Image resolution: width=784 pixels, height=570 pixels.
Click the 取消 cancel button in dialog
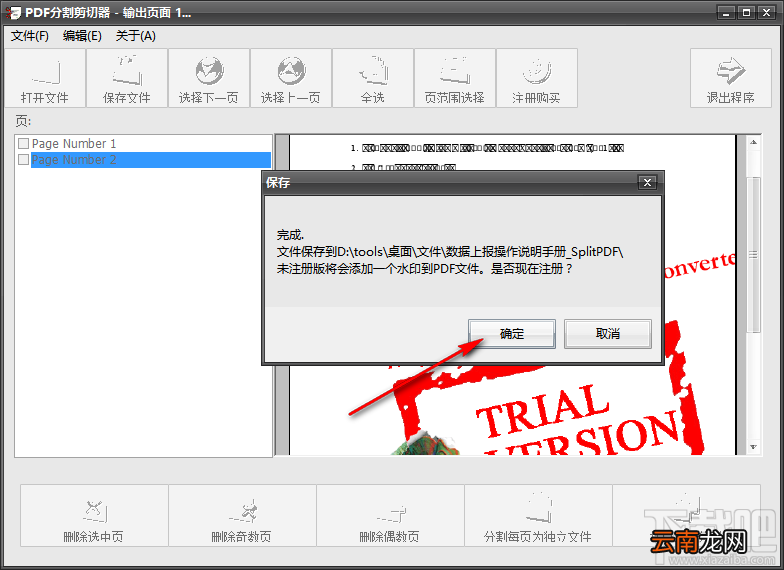click(608, 334)
